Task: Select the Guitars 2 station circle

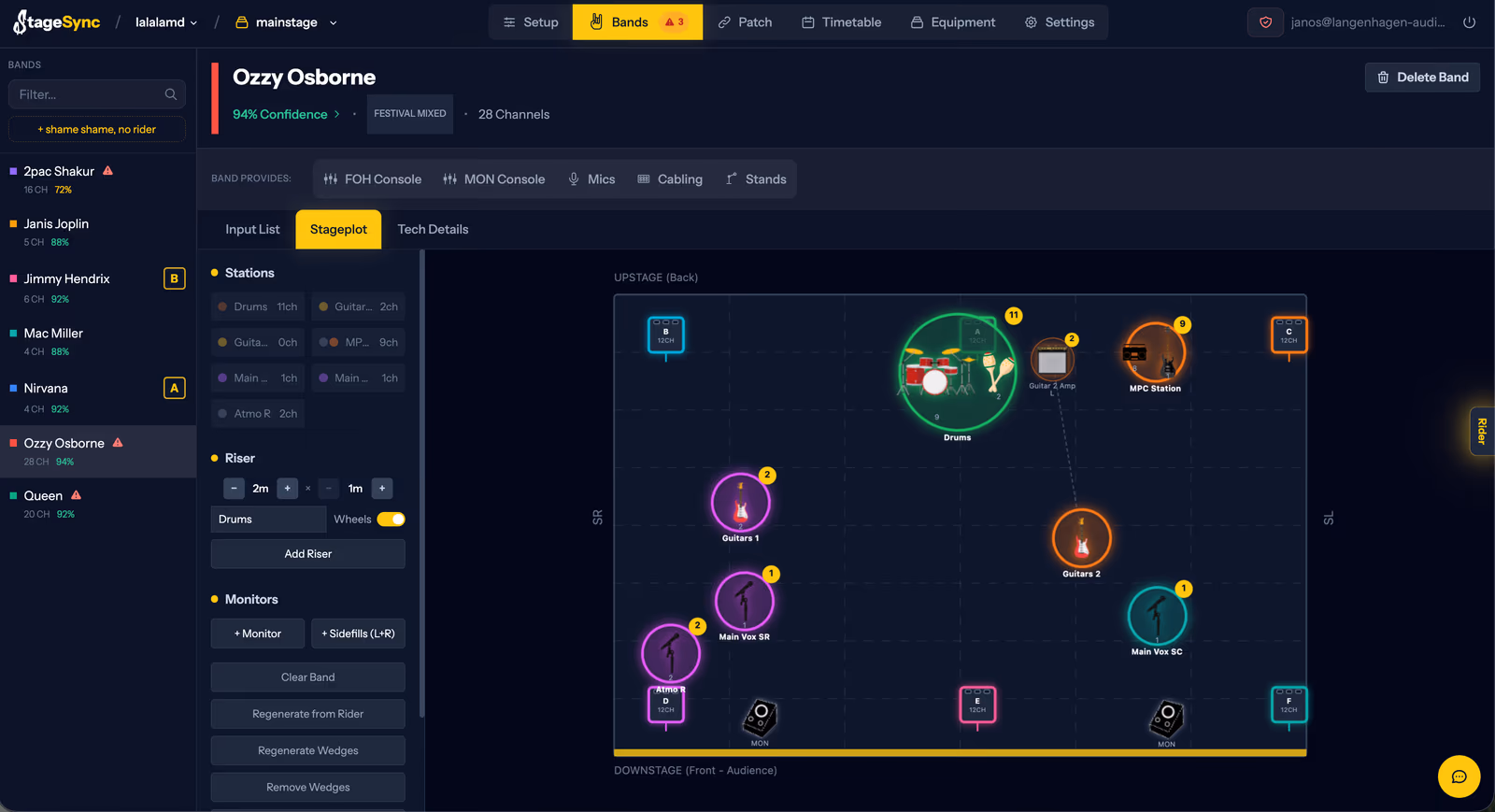Action: [x=1081, y=538]
